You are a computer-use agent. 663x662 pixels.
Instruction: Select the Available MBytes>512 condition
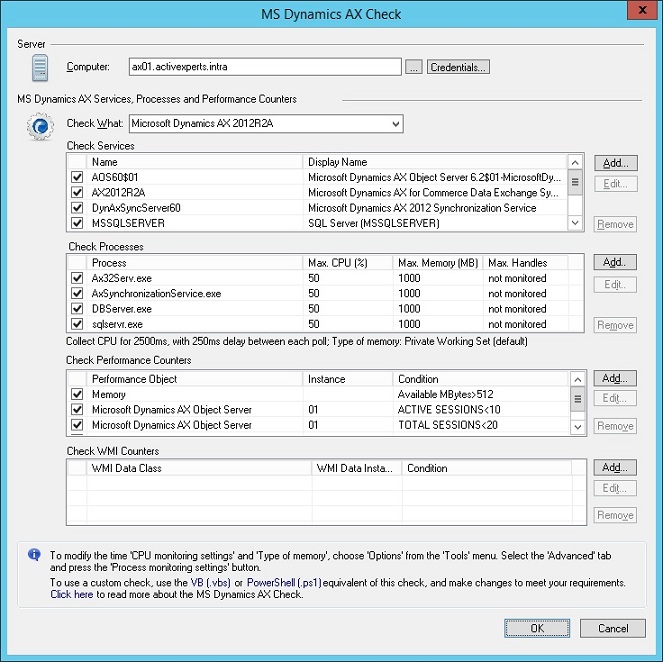click(x=445, y=394)
